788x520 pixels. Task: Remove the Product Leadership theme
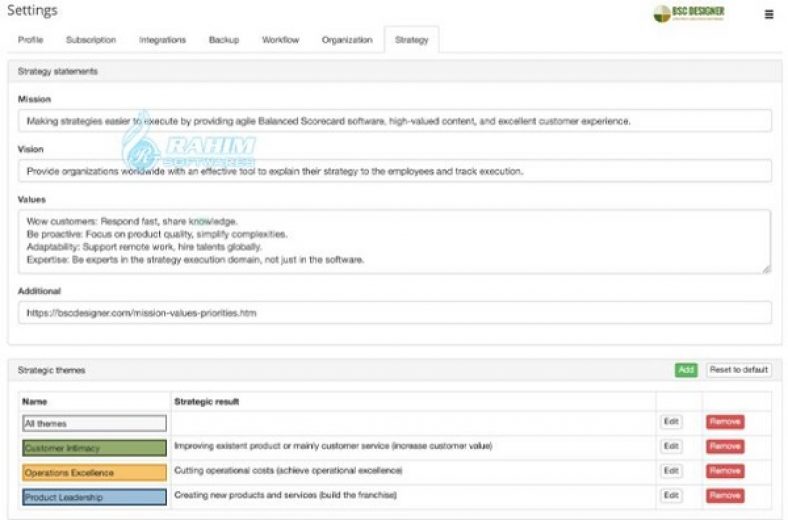[725, 496]
